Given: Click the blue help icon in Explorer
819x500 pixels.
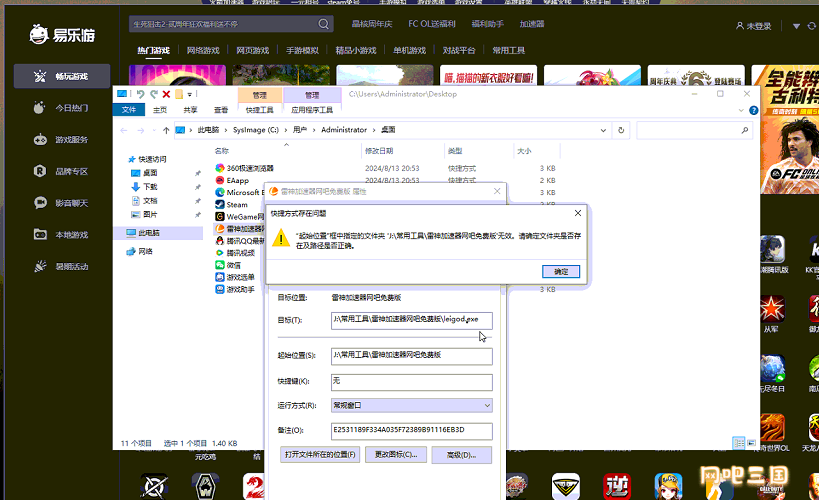Looking at the screenshot, I should click(x=753, y=110).
